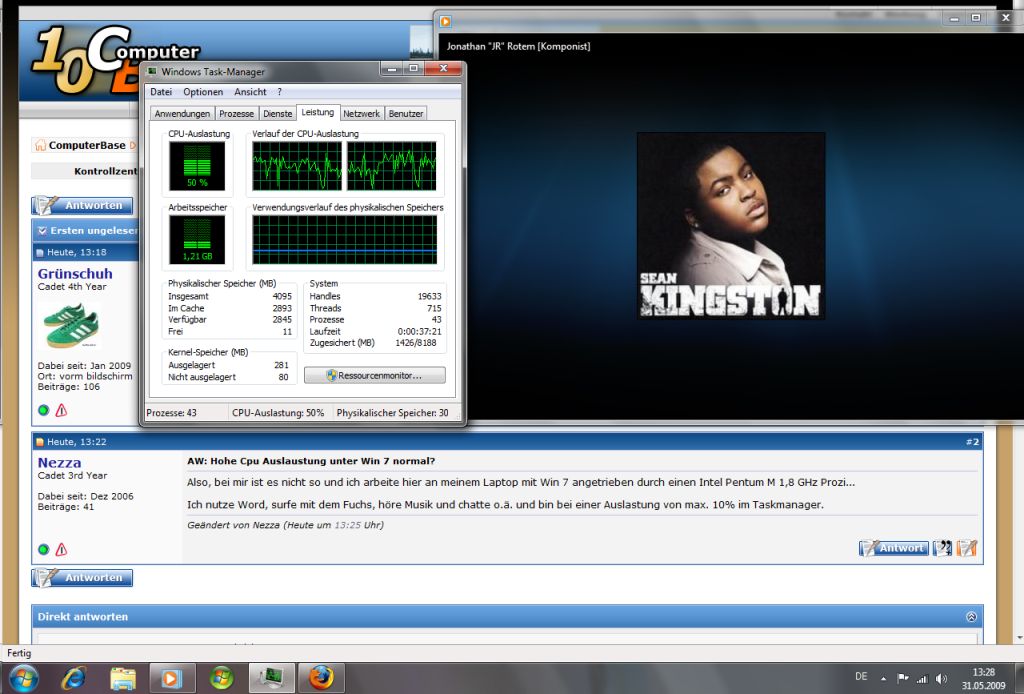Click the ComputerBase home breadcrumb icon
Screen dimensions: 1024x694
point(40,145)
